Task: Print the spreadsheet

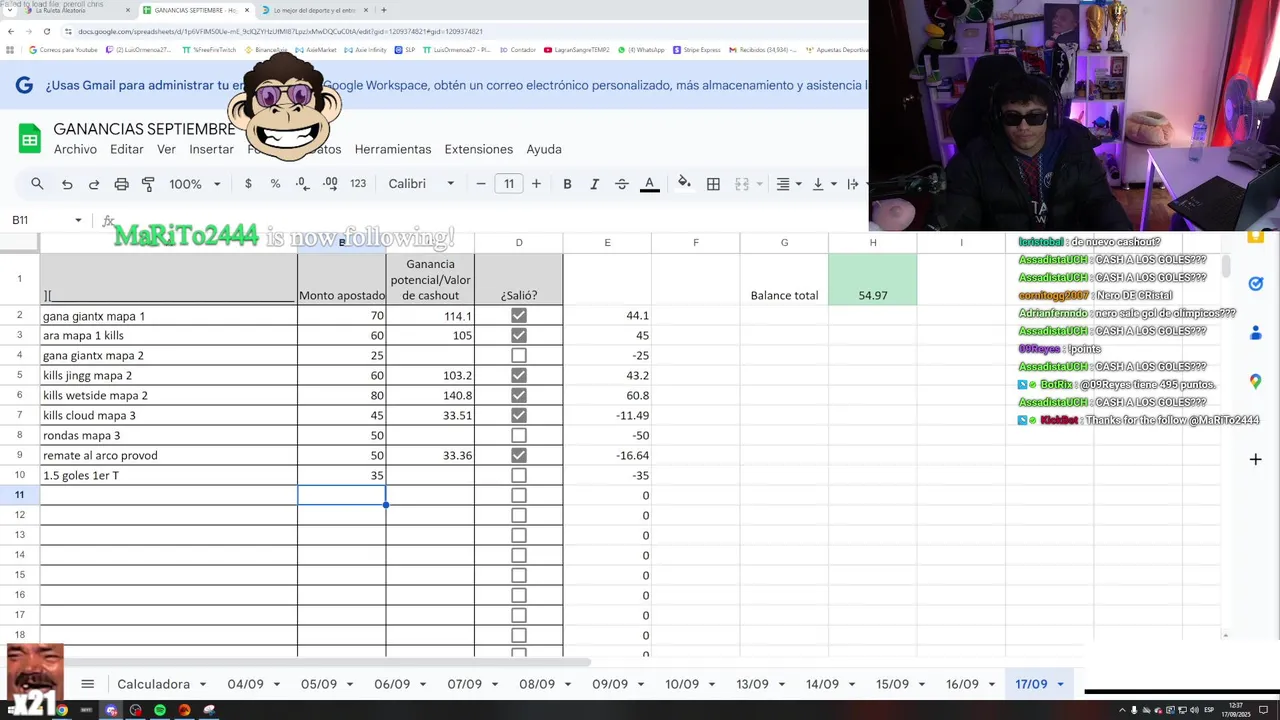Action: point(121,184)
